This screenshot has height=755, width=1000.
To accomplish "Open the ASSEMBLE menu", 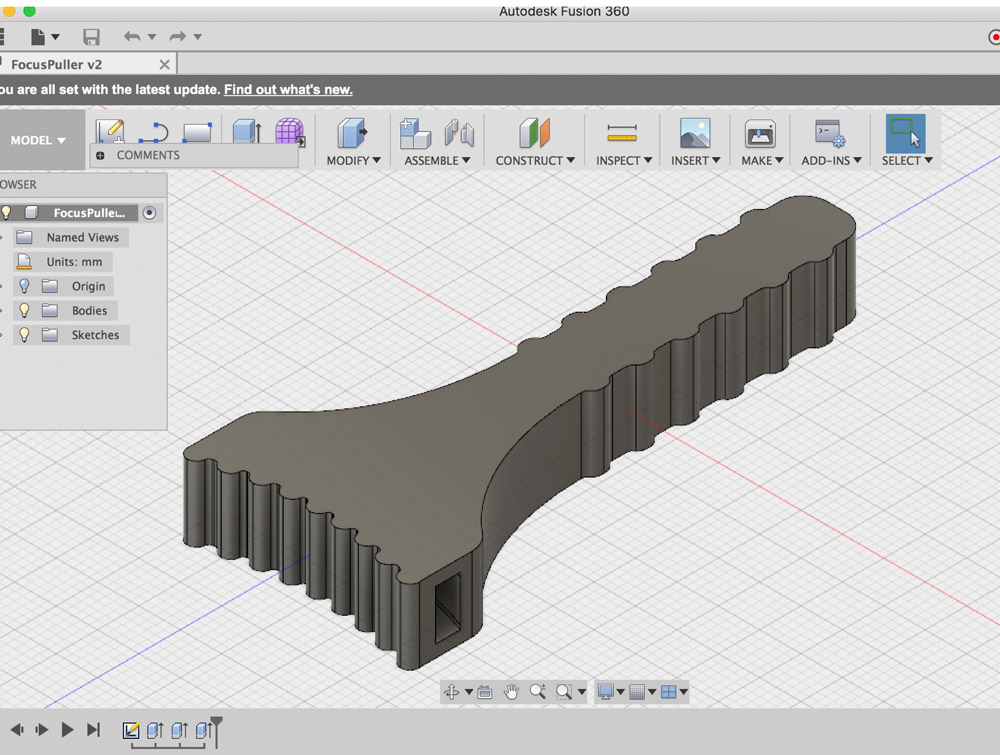I will [x=437, y=161].
